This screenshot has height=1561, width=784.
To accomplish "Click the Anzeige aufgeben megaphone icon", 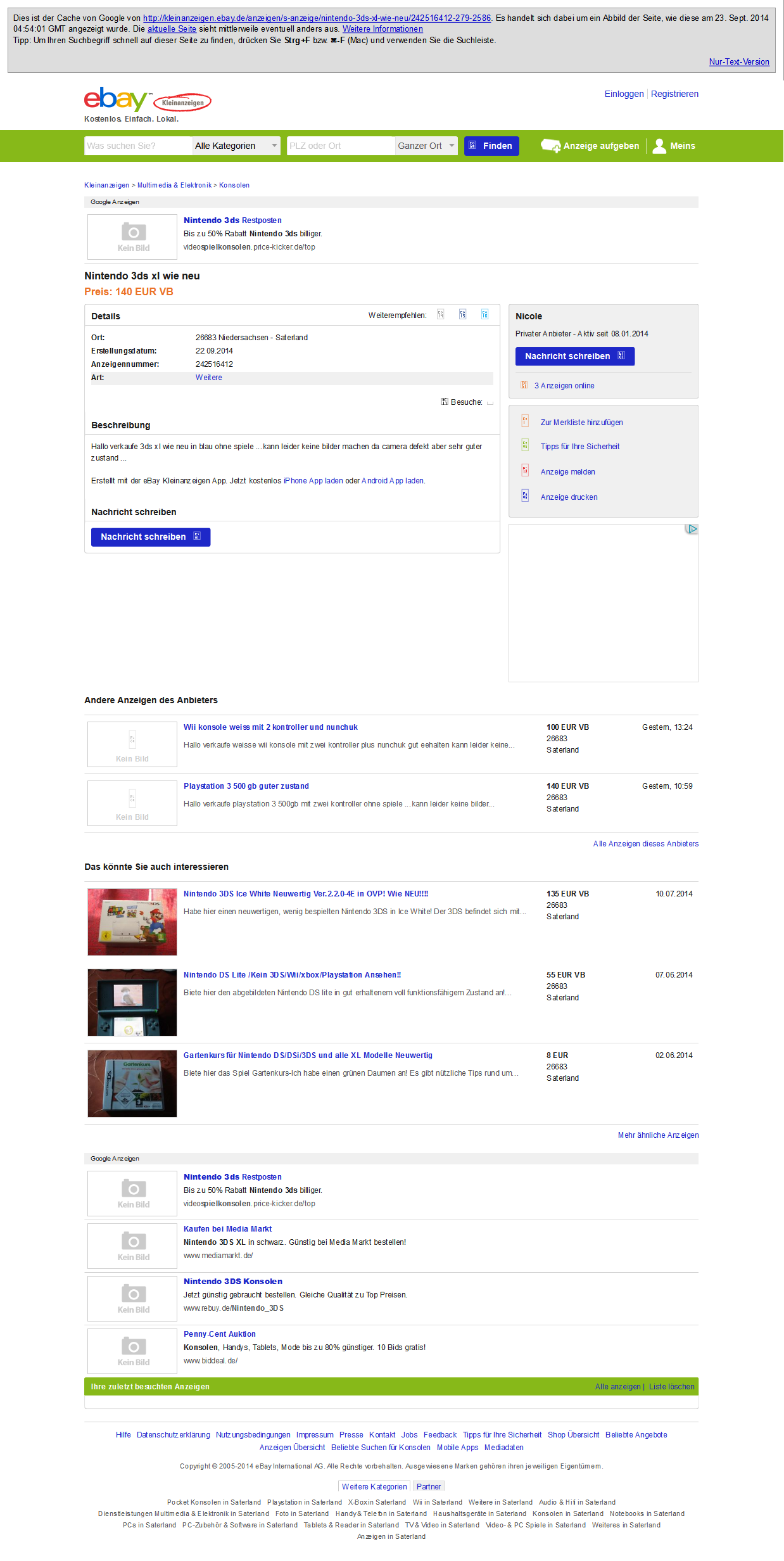I will 550,146.
